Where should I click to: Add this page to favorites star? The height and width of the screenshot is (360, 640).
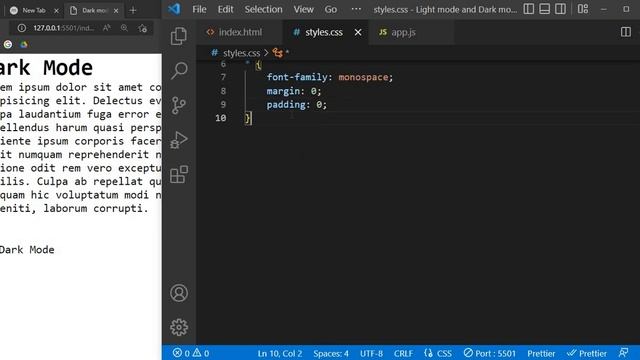click(x=142, y=28)
